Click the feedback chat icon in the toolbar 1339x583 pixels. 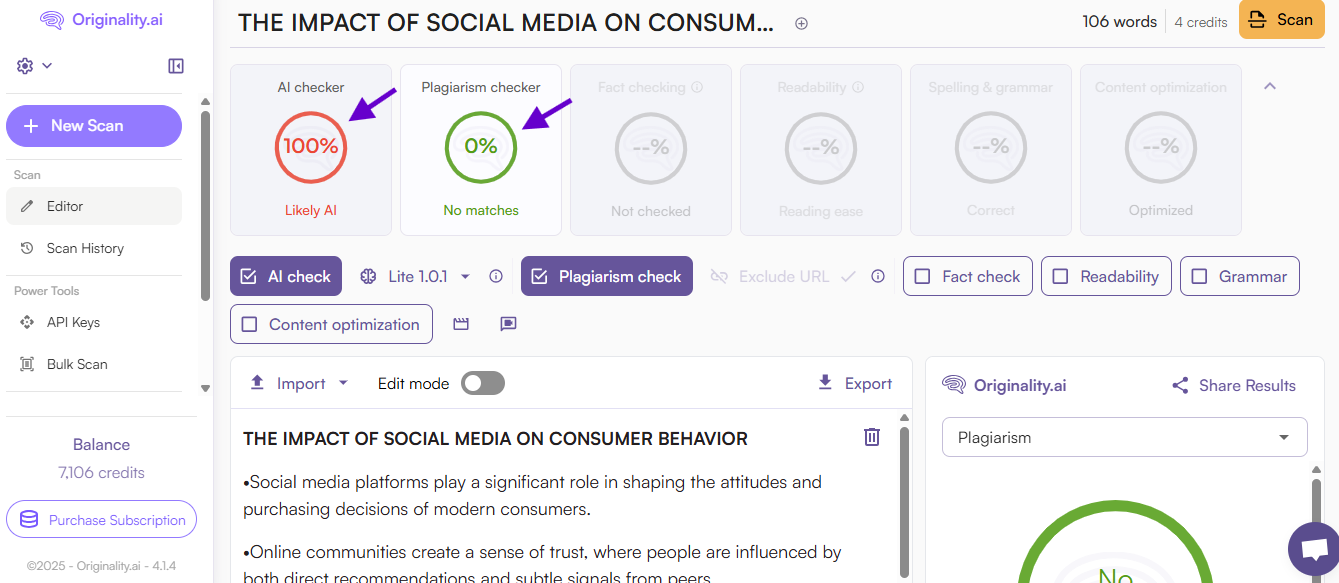pyautogui.click(x=509, y=324)
